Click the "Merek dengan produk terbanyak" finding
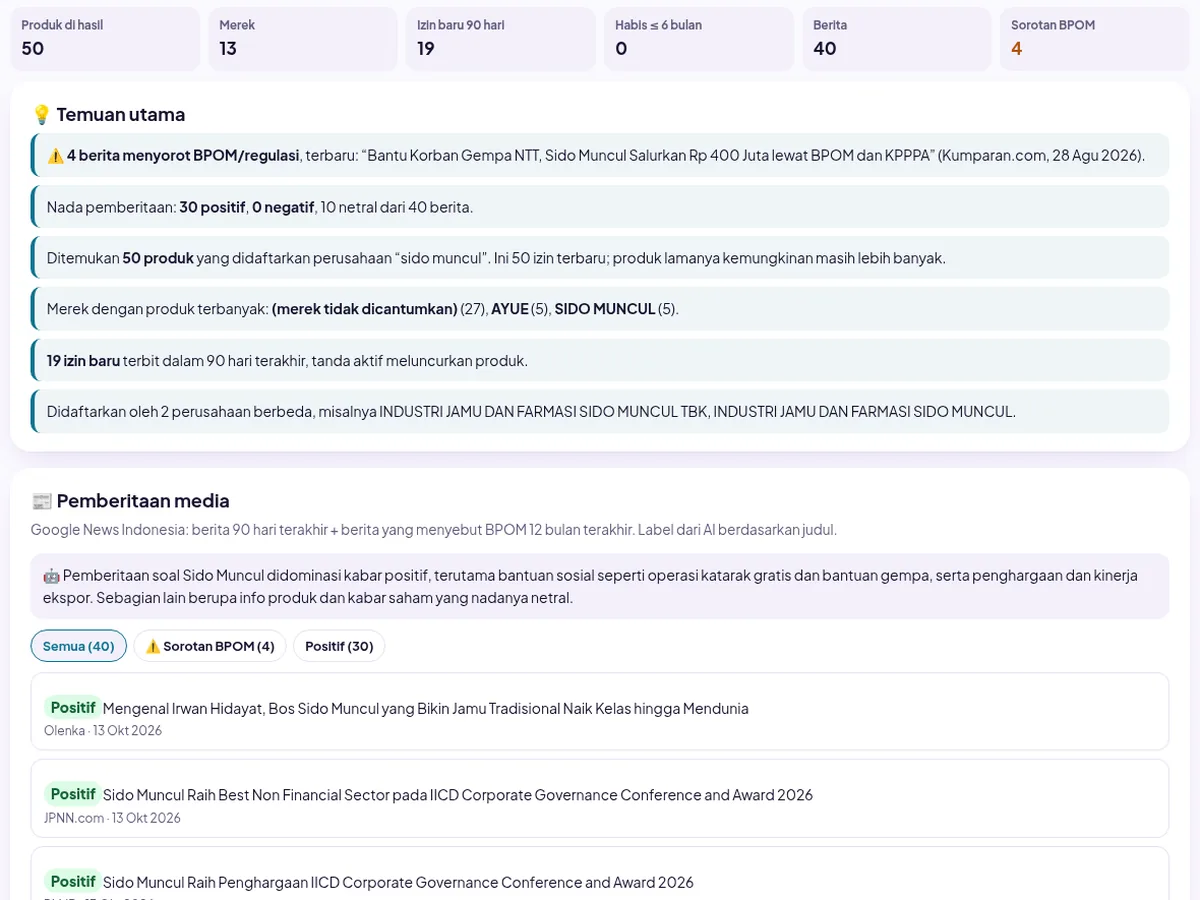The width and height of the screenshot is (1200, 900). 600,309
